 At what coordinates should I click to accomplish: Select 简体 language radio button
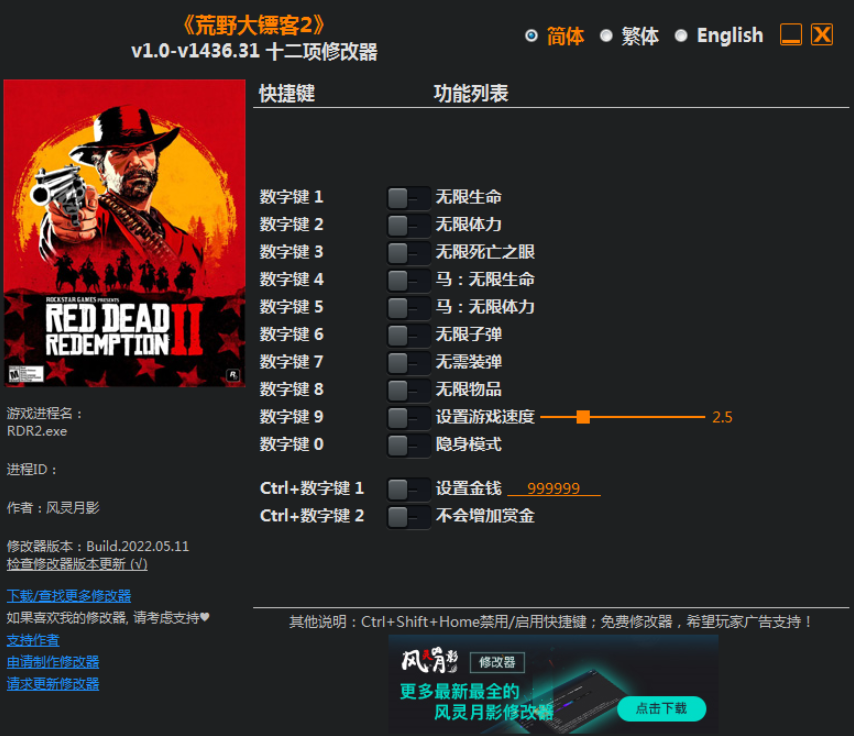pos(531,35)
